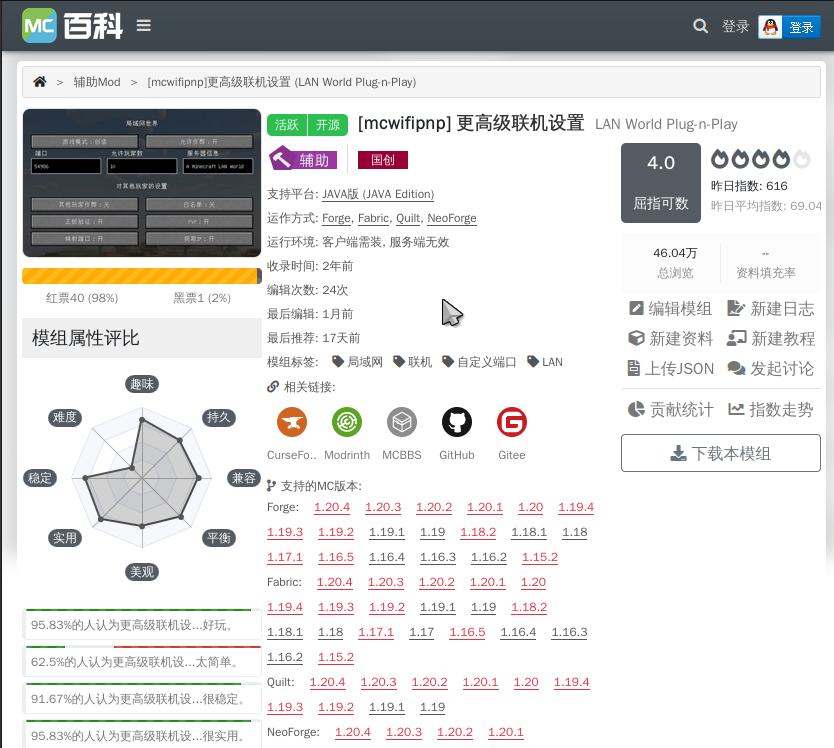Viewport: 834px width, 748px height.
Task: Click the blue QQ 登录 button
Action: [x=801, y=27]
